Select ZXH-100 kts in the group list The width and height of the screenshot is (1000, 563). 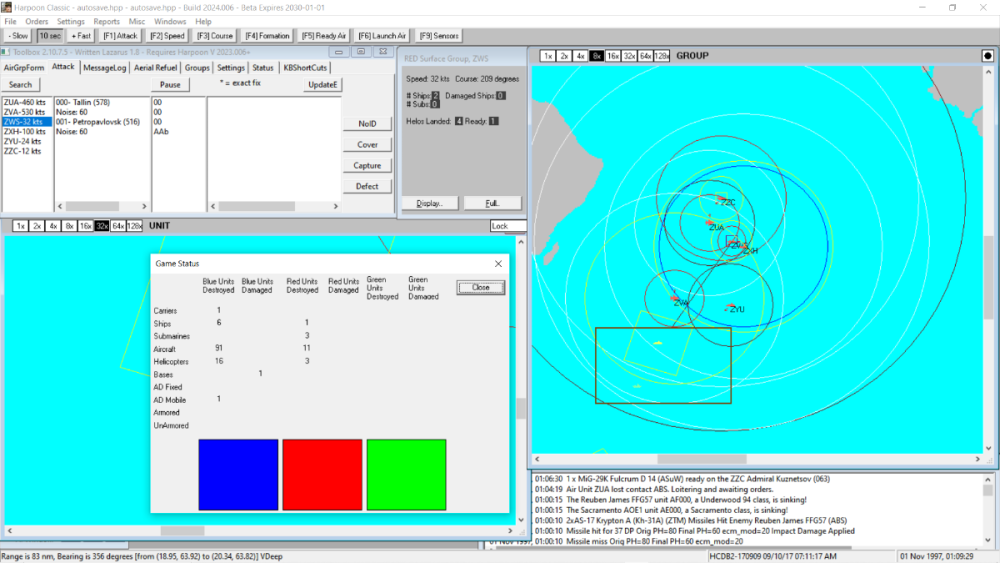point(25,132)
